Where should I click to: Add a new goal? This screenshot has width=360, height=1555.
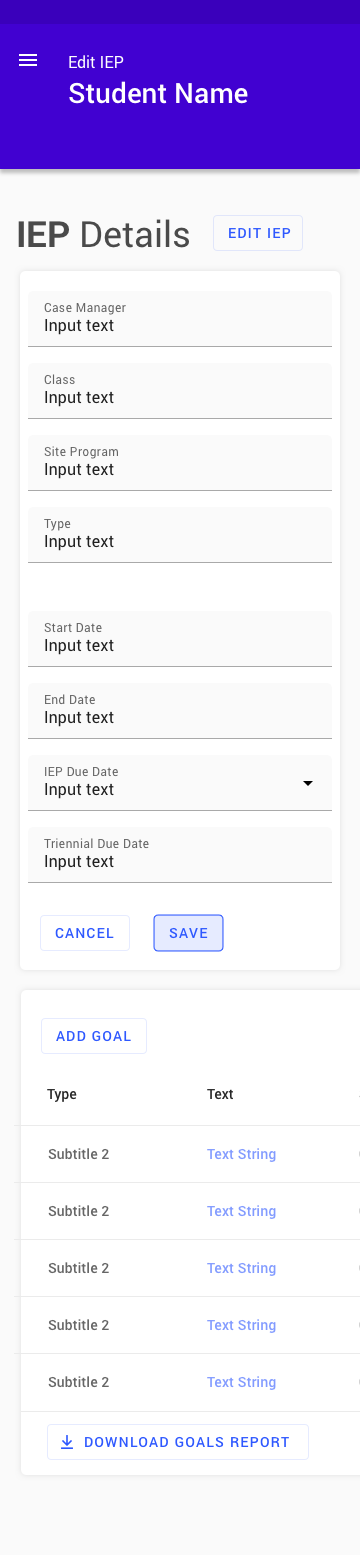94,1036
